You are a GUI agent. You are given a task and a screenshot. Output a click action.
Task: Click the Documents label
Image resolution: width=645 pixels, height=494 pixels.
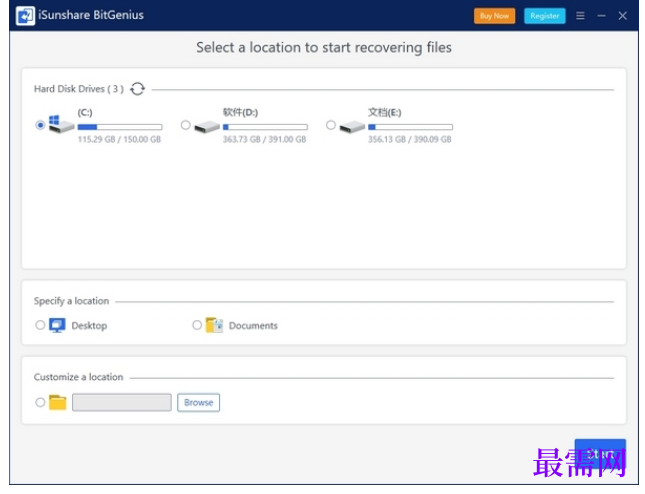253,326
